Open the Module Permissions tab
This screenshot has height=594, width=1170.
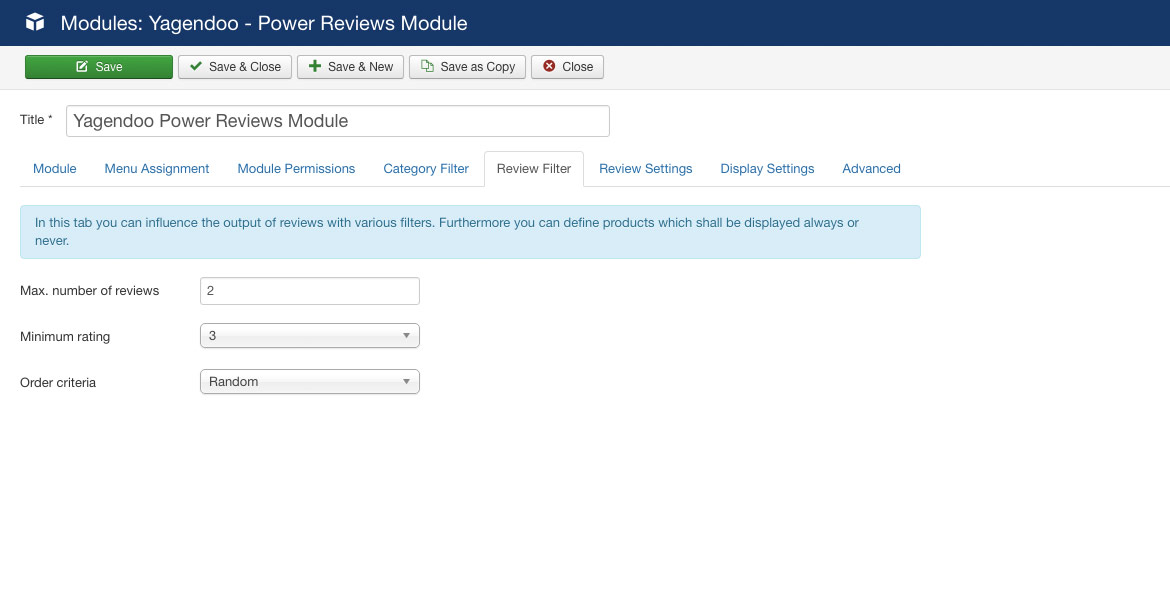click(296, 169)
